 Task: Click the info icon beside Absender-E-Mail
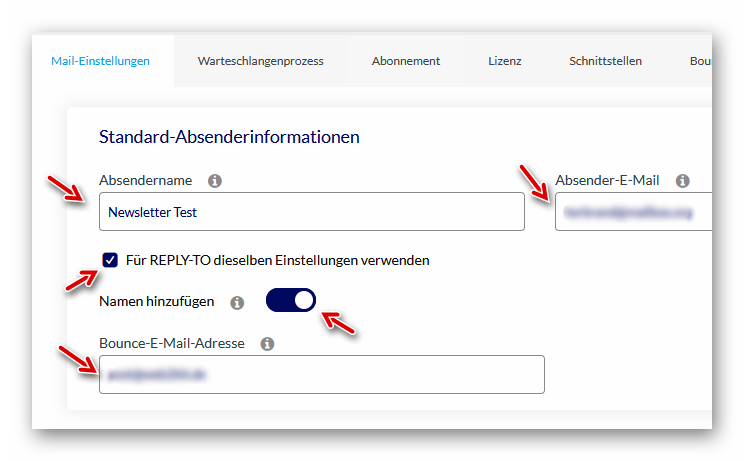[x=683, y=181]
